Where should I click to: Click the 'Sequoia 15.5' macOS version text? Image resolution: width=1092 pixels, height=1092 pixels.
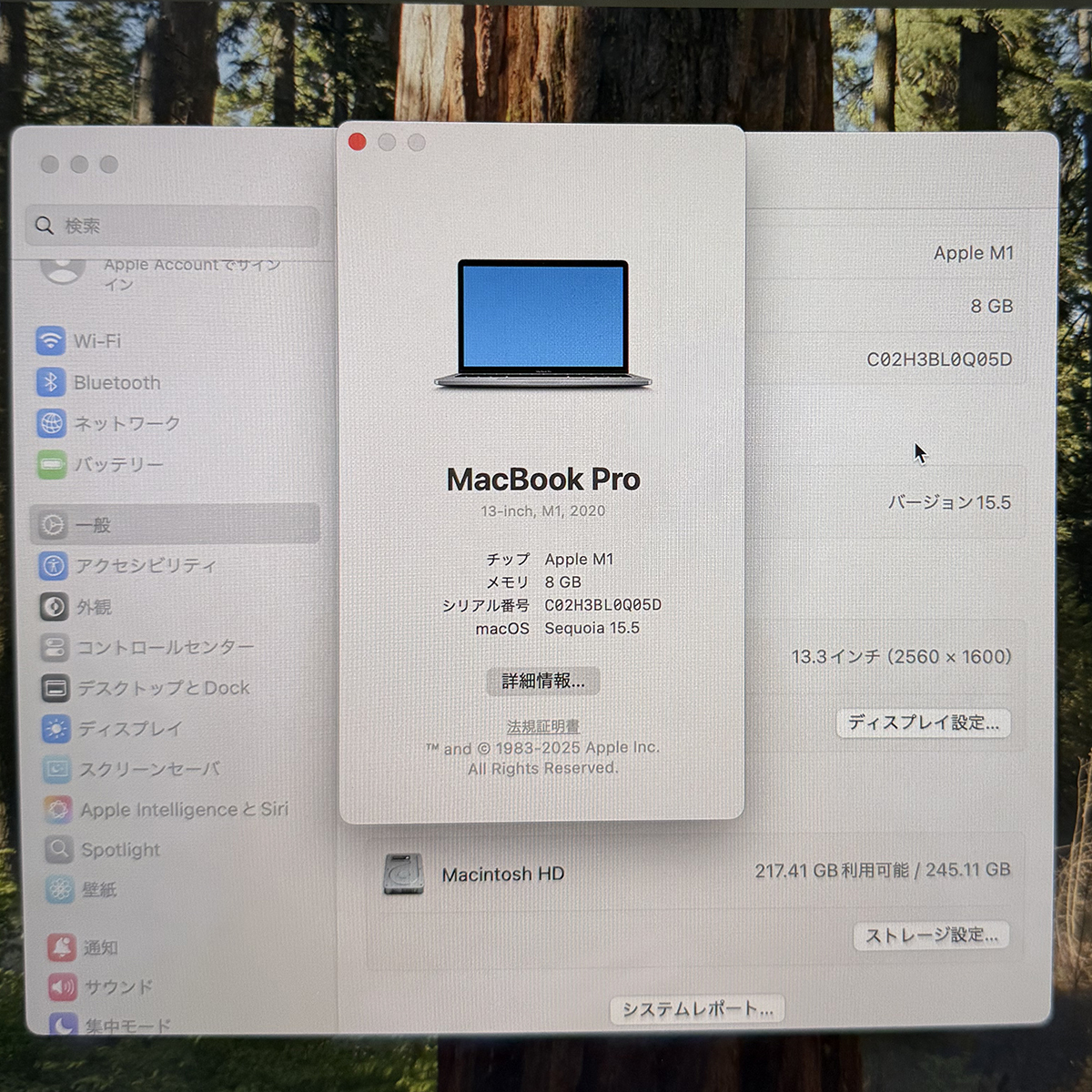click(x=592, y=628)
